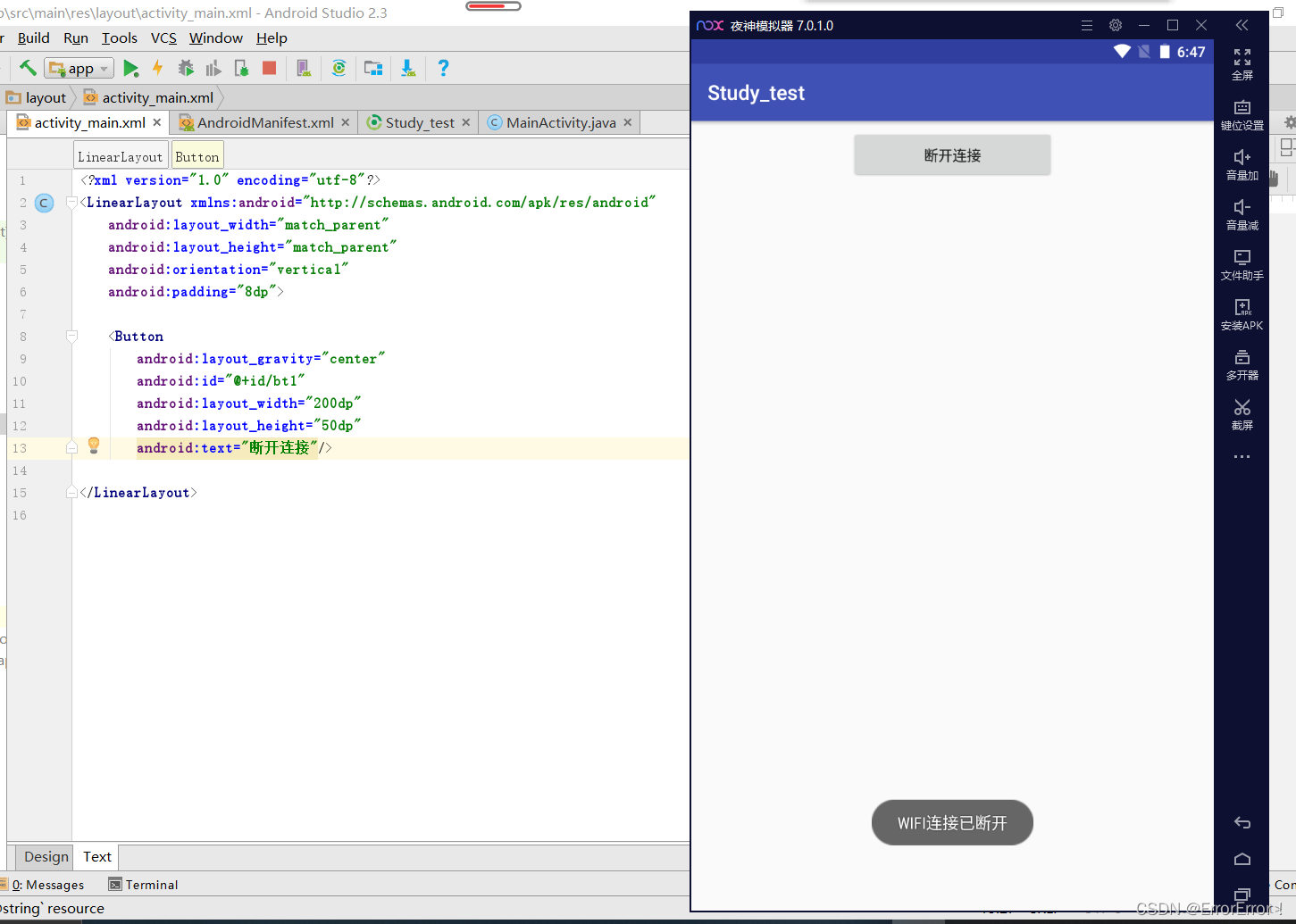Apply changes using the lightning bolt icon
Image resolution: width=1296 pixels, height=924 pixels.
click(x=158, y=68)
